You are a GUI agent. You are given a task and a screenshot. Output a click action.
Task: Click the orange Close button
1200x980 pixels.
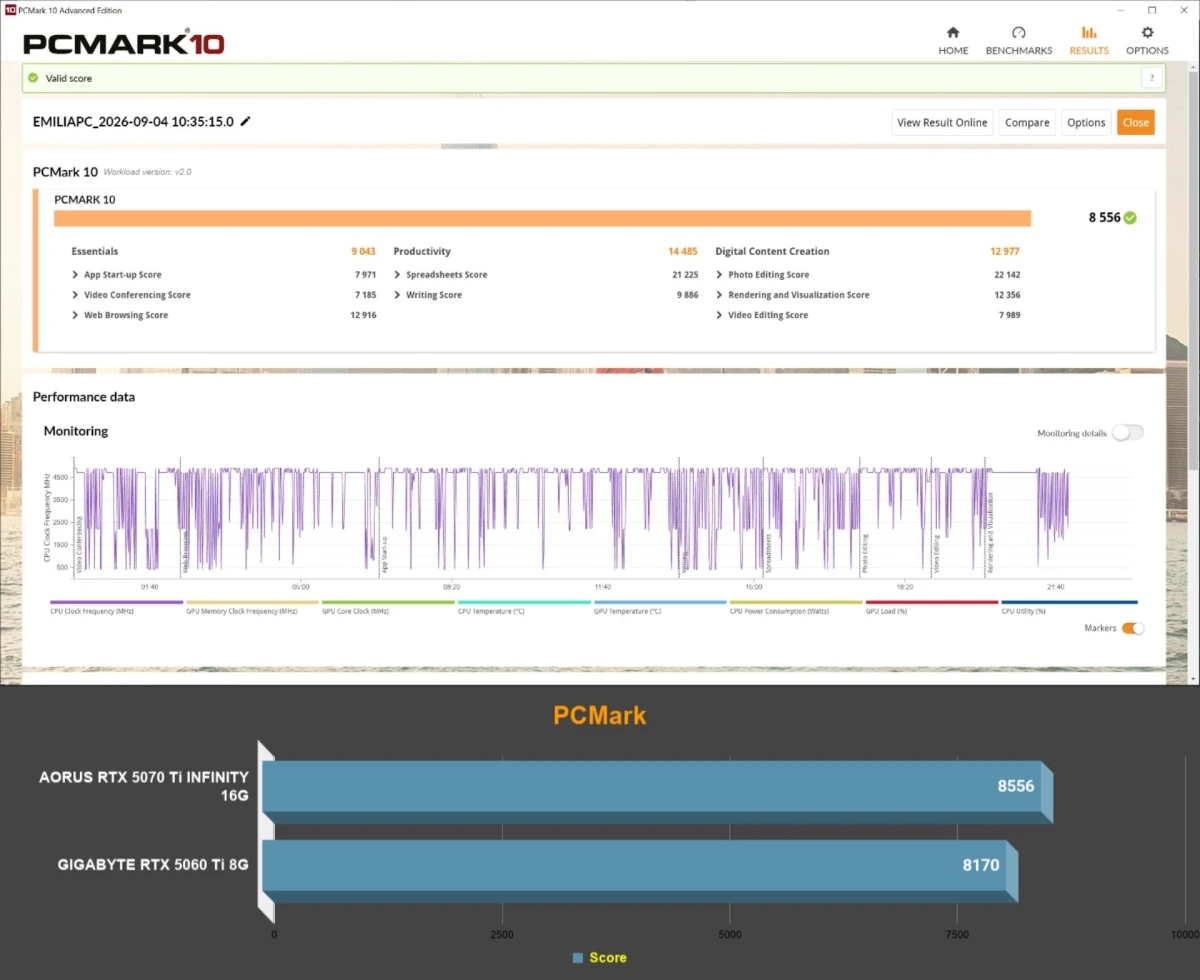[1136, 122]
